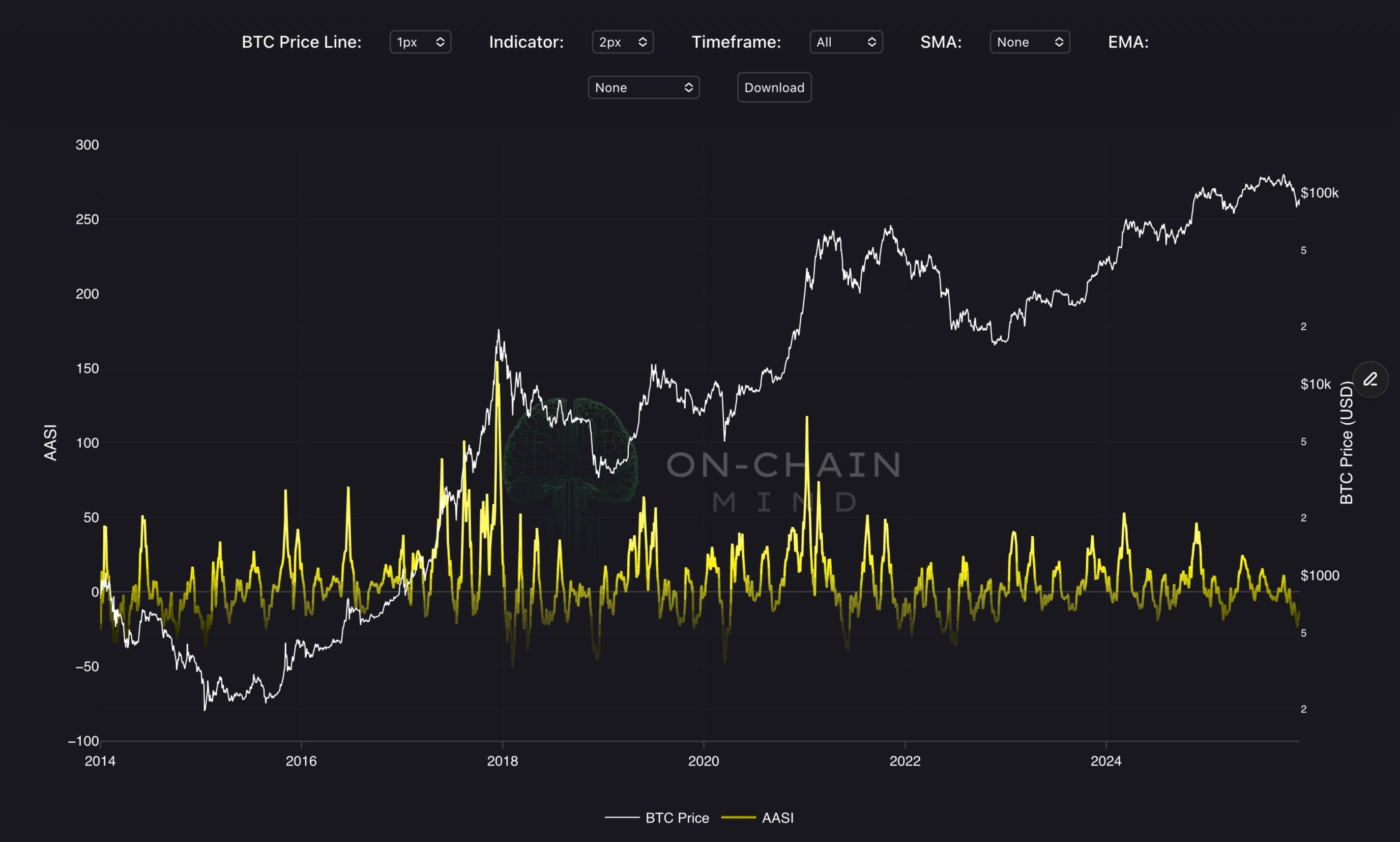This screenshot has height=842, width=1400.
Task: Expand the Timeframe dropdown set to All
Action: pos(845,42)
